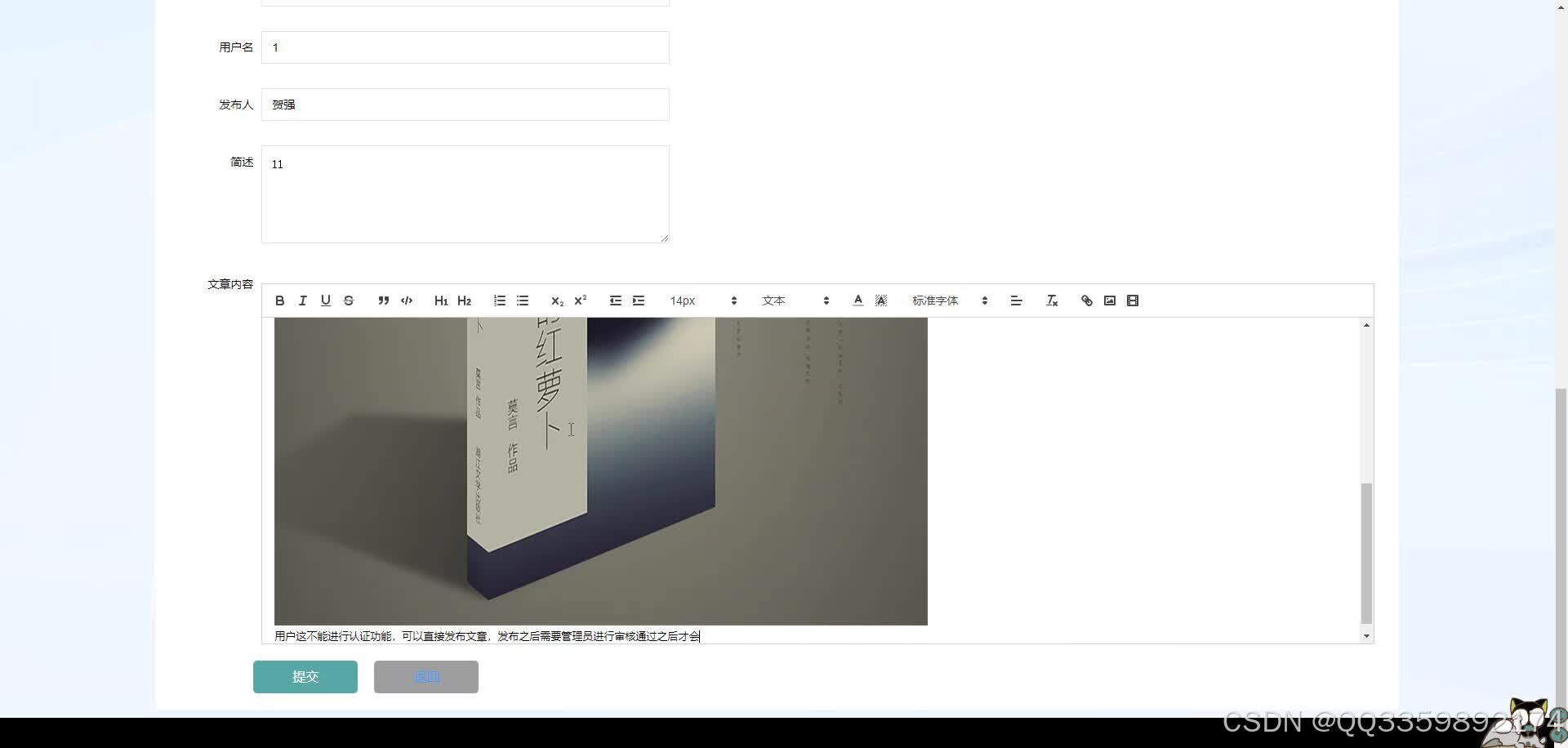
Task: Click the 简述 label
Action: click(x=242, y=162)
